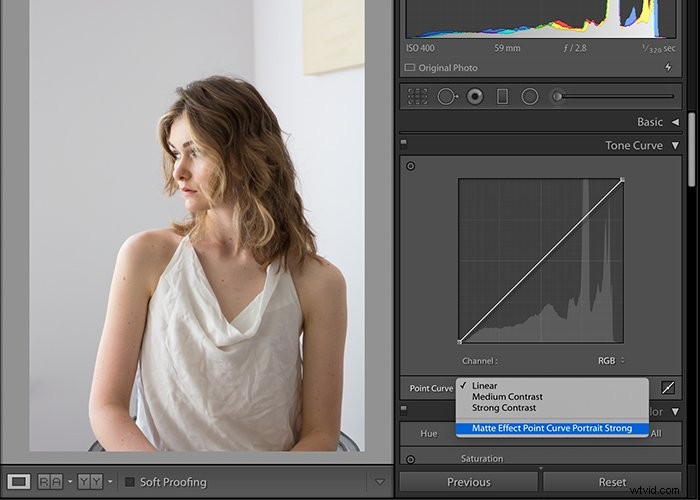Viewport: 700px width, 500px height.
Task: Select the Red Eye Correction tool
Action: 475,96
